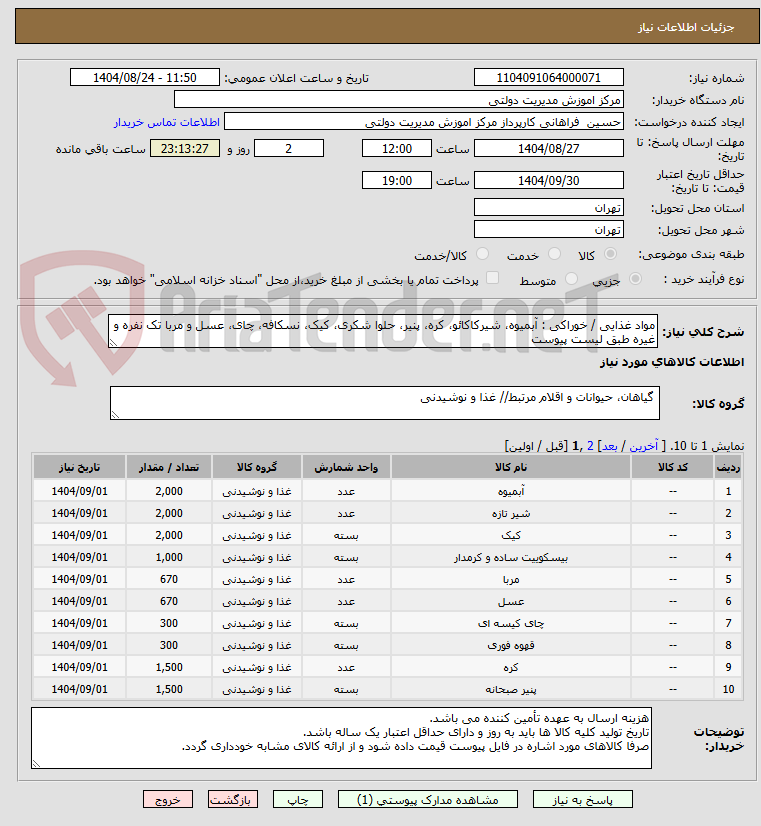Click the واحد شمارش column header
761x826 pixels.
(346, 467)
